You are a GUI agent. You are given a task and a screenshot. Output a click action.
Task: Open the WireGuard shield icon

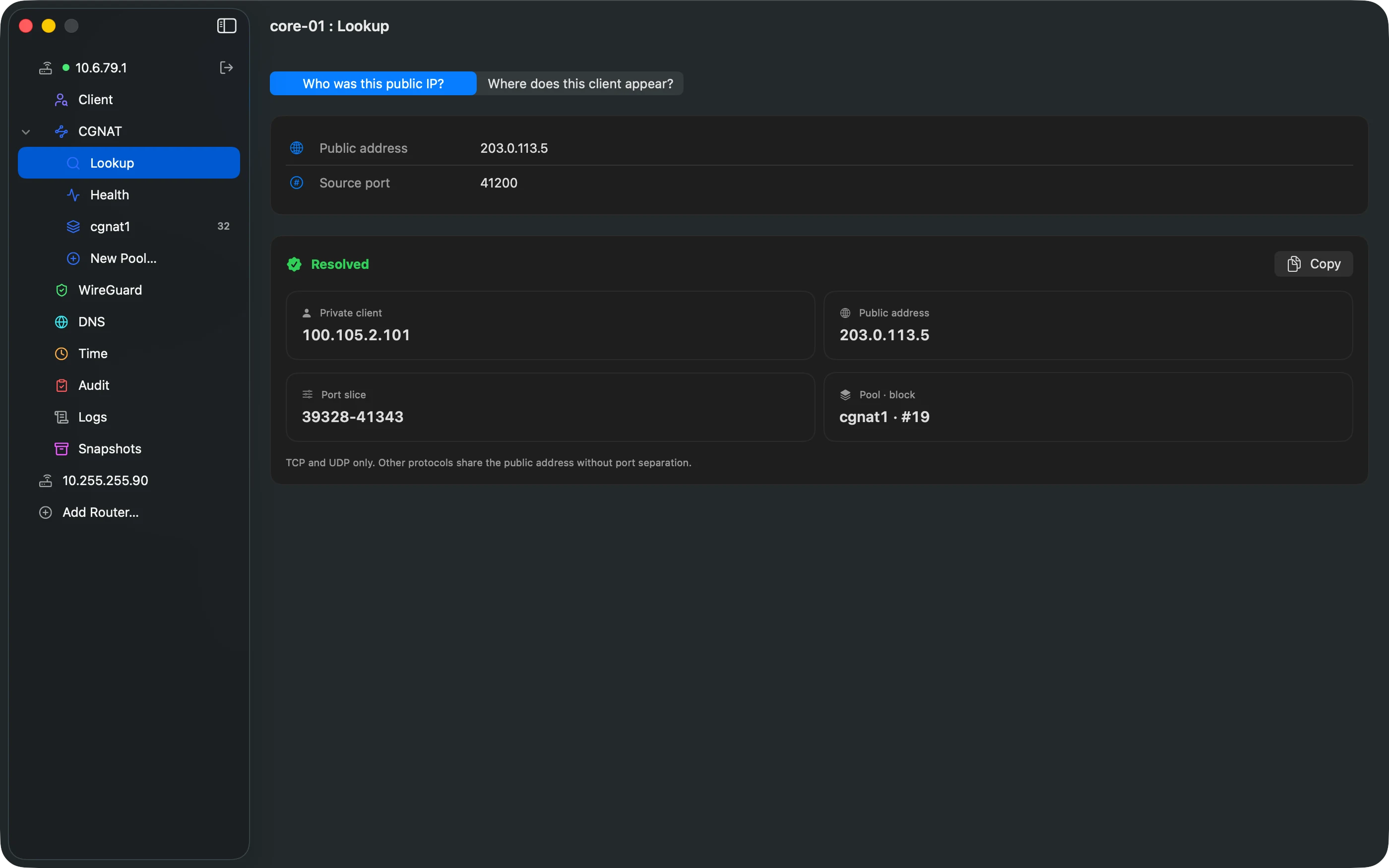[62, 291]
